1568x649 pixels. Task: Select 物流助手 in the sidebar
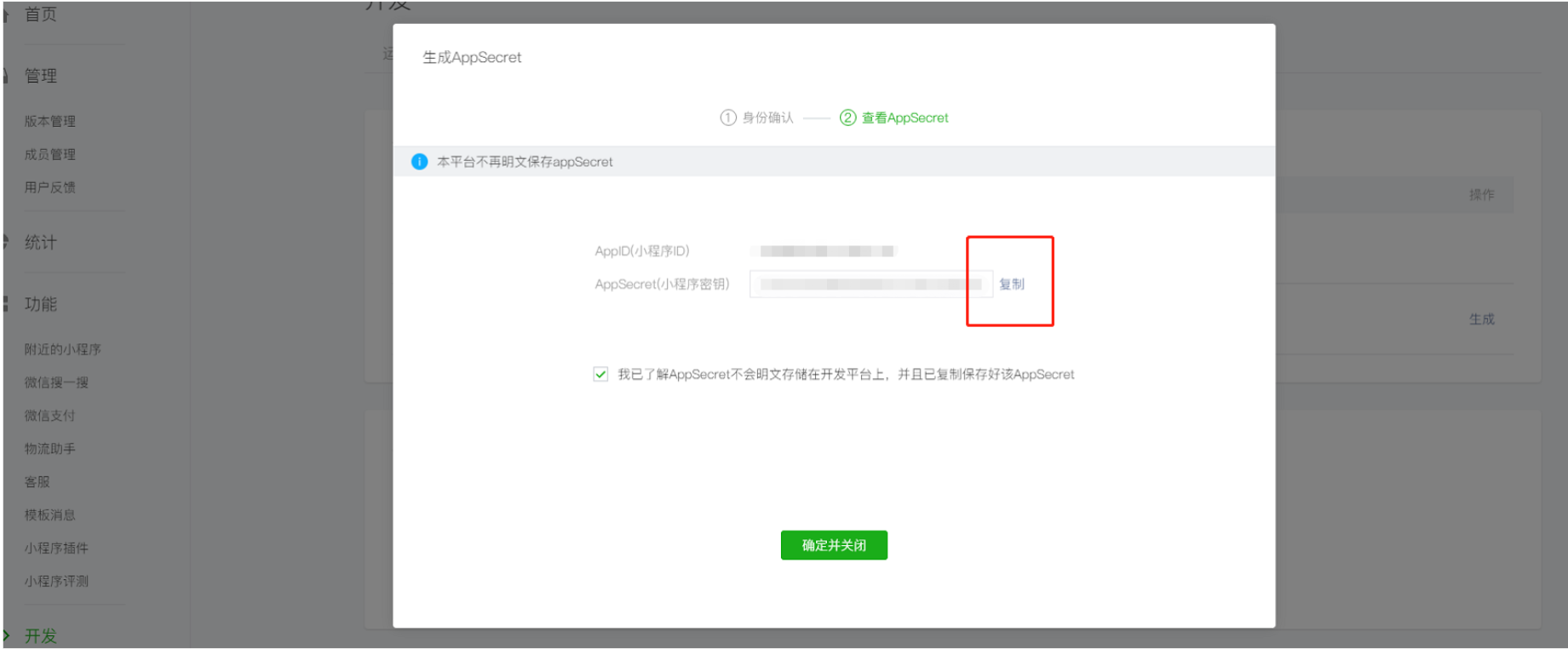(x=49, y=449)
